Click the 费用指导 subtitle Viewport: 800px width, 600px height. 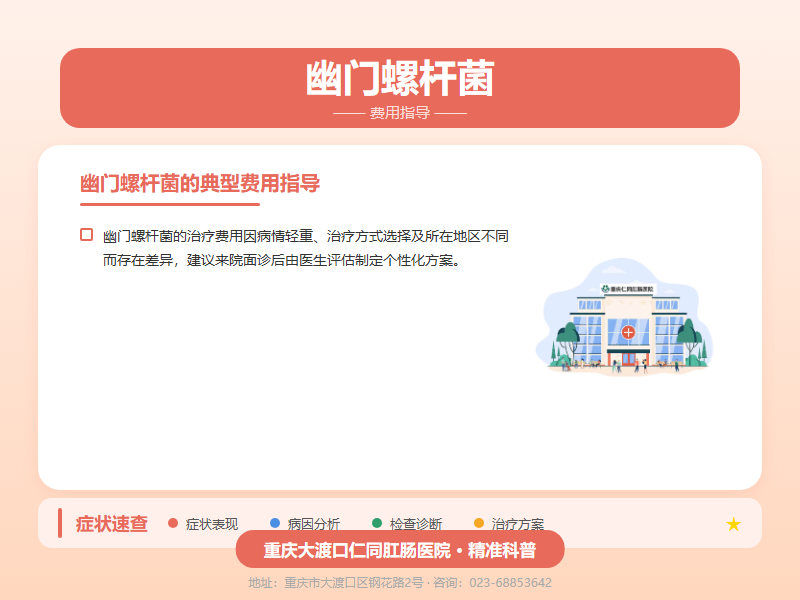[x=400, y=113]
